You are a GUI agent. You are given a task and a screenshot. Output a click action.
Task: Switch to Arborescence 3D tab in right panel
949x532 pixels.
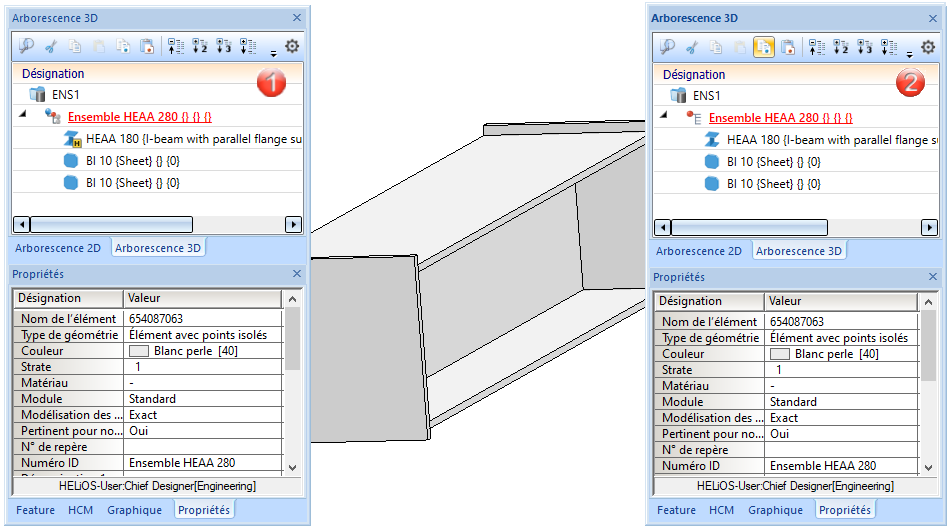click(799, 251)
